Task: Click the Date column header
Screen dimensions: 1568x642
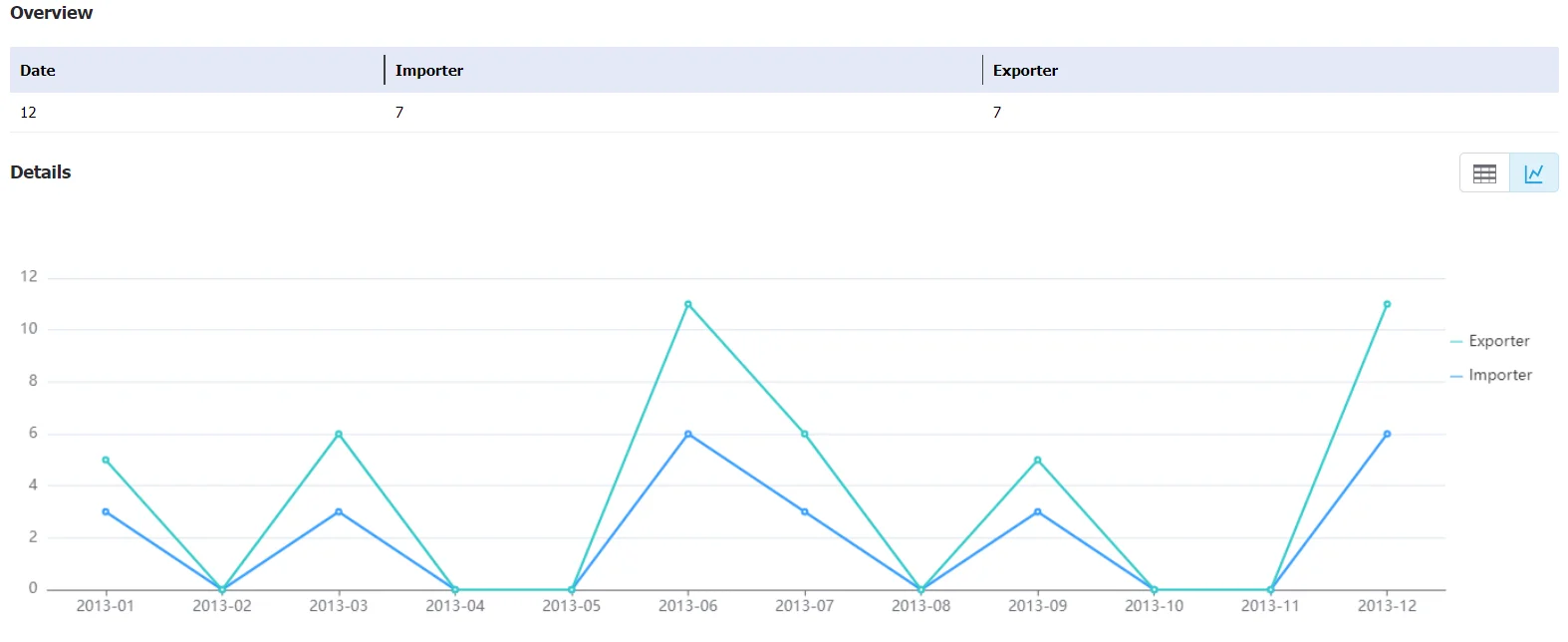Action: coord(38,71)
